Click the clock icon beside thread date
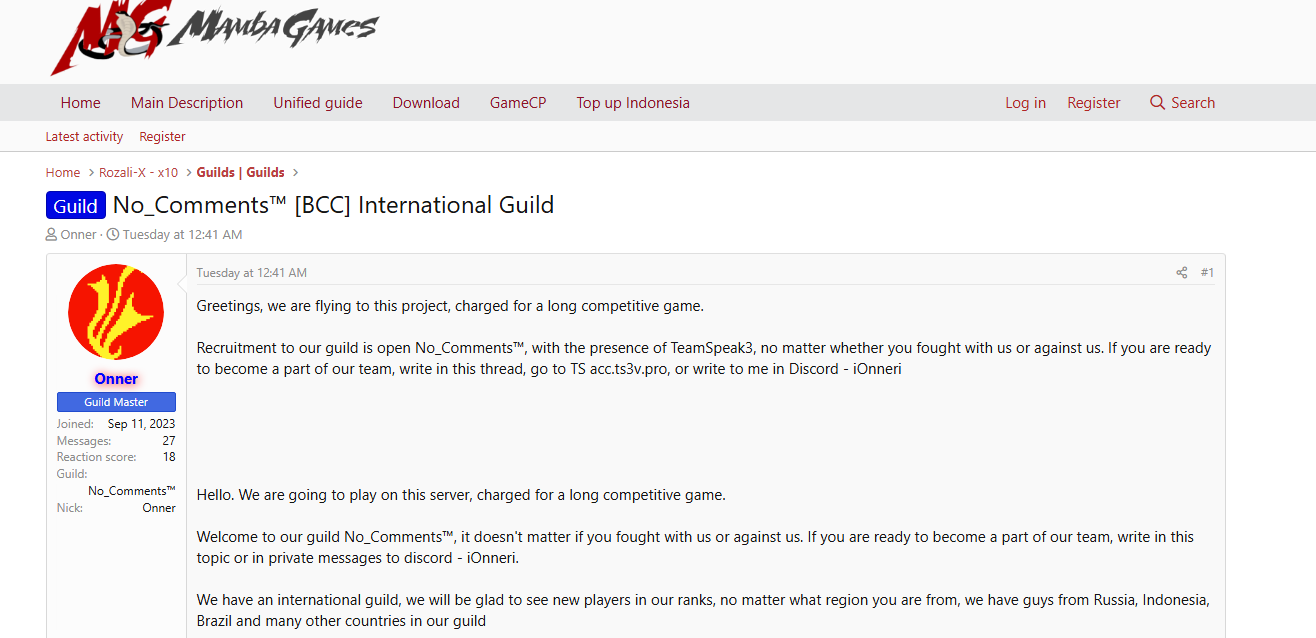 113,235
